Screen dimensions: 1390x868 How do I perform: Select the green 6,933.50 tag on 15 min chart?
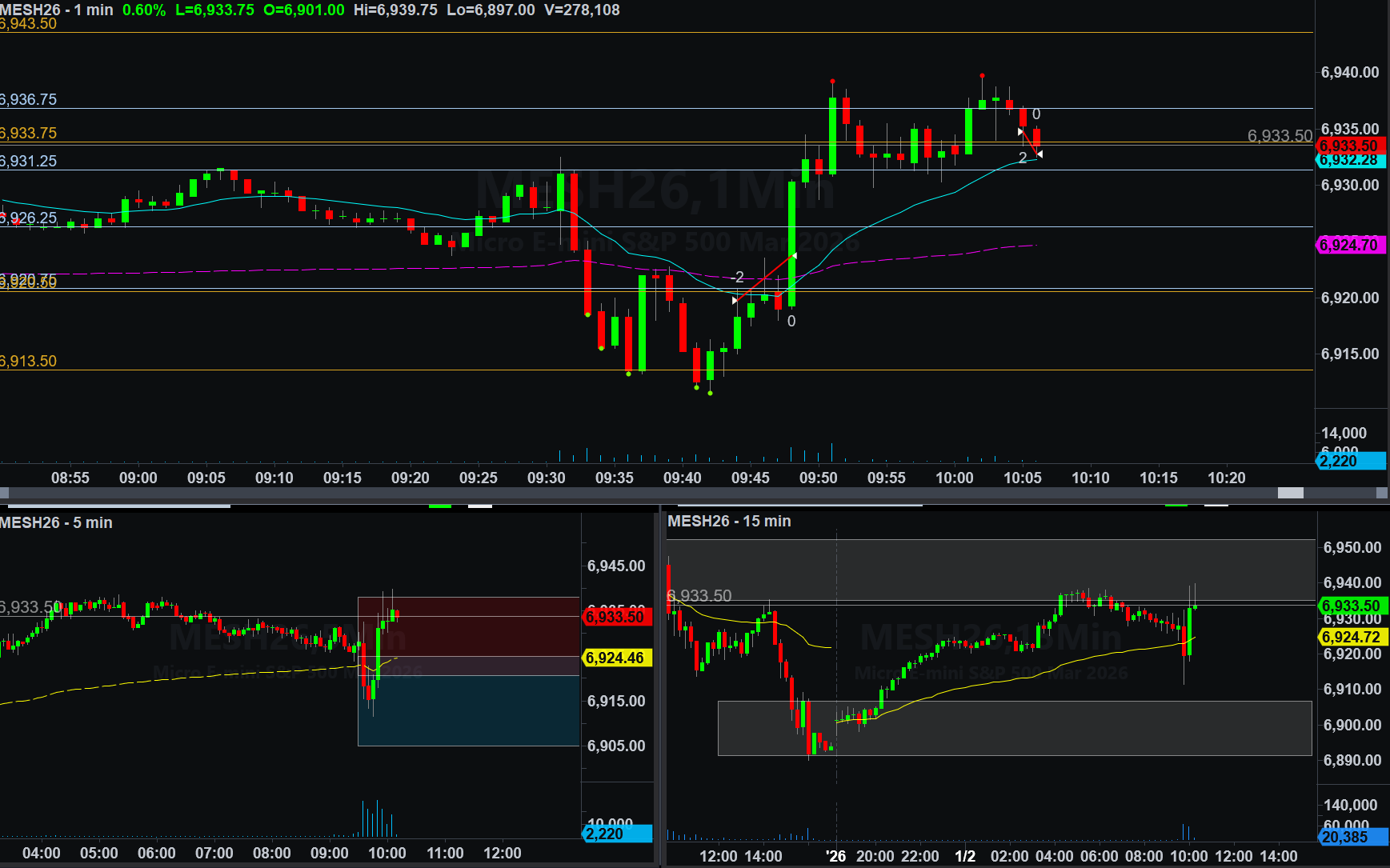tap(1352, 606)
